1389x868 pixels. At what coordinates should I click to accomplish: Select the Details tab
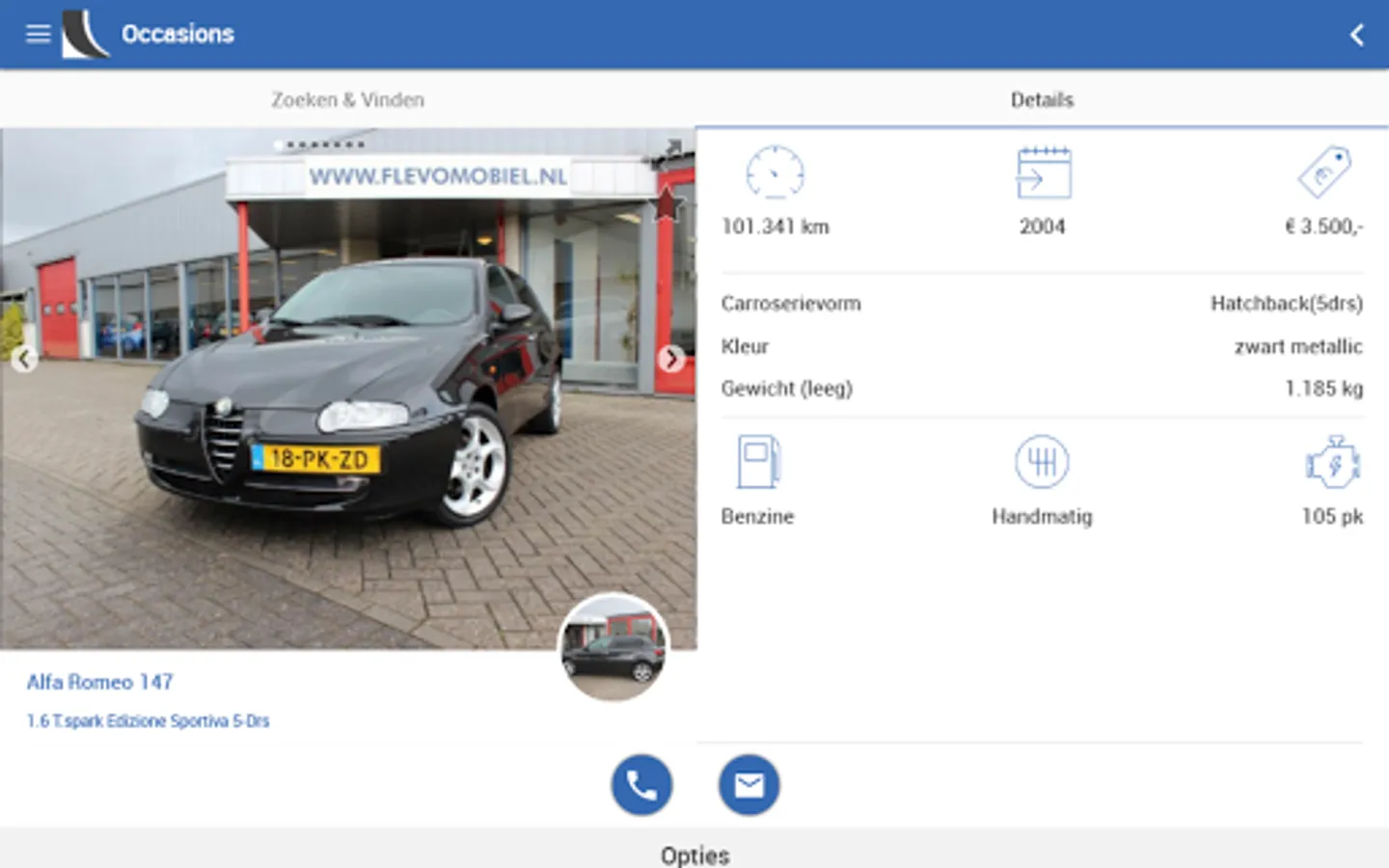pos(1042,99)
